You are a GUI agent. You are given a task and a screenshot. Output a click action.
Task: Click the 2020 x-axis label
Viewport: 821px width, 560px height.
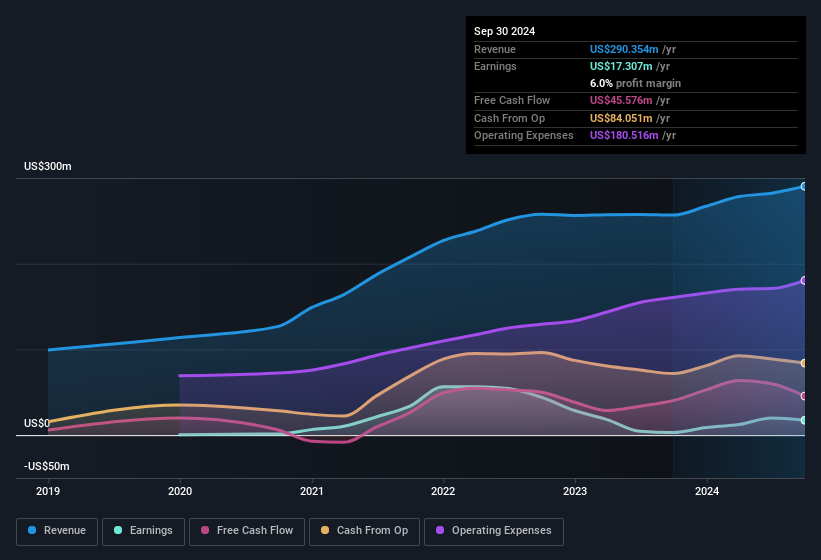(180, 491)
